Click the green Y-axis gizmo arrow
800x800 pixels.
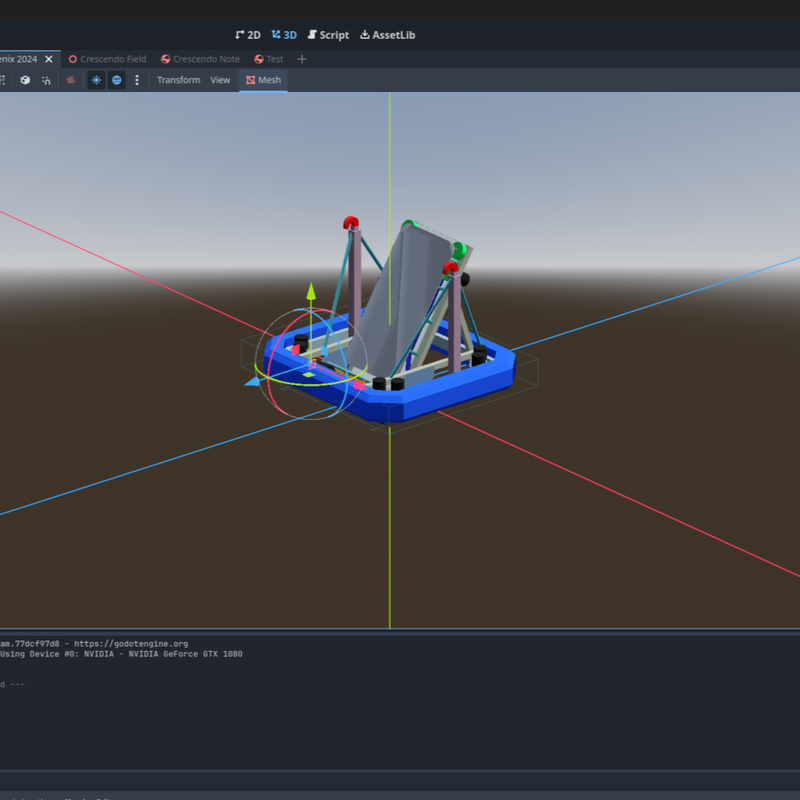[x=311, y=291]
